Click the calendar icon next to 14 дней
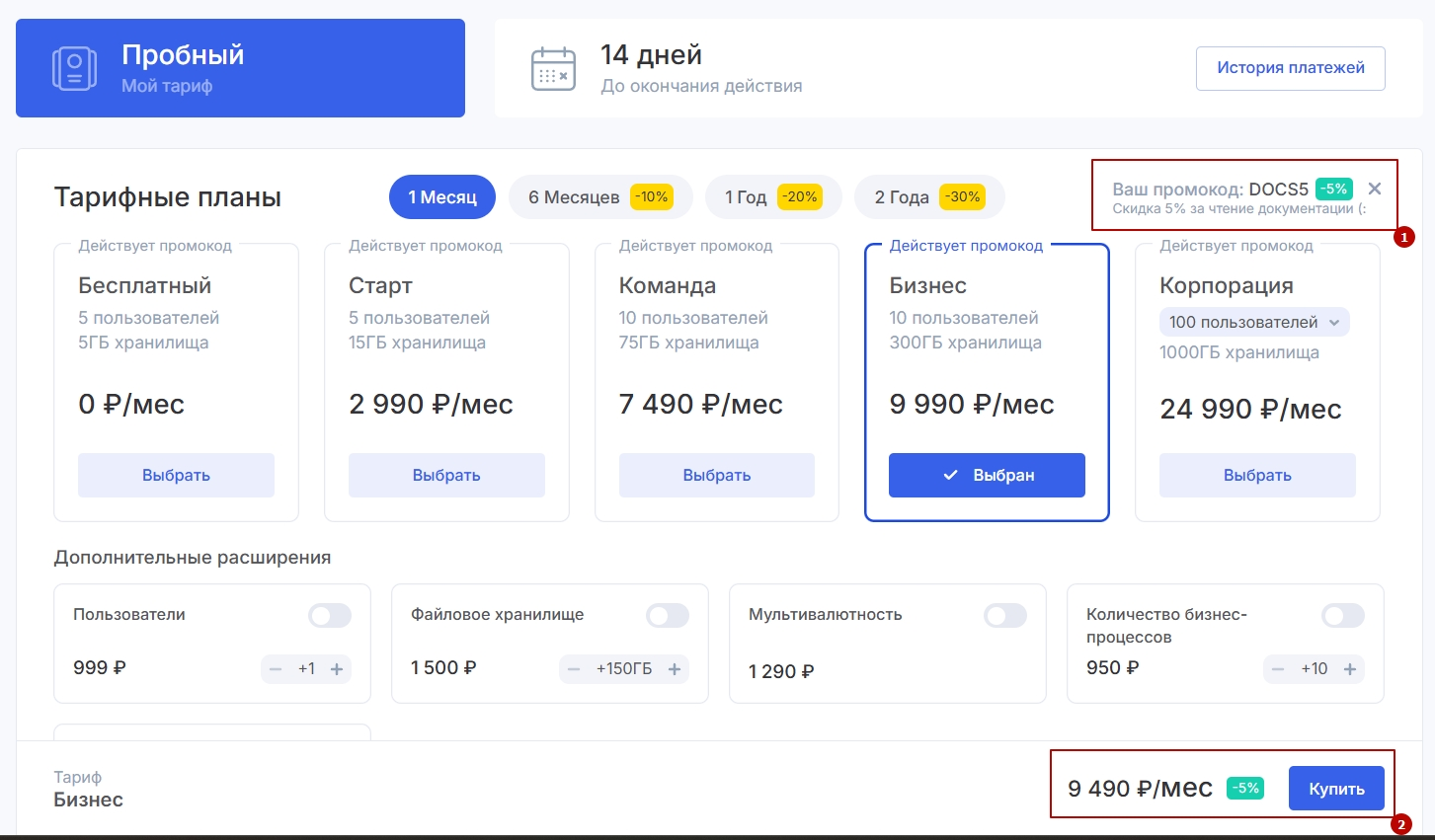This screenshot has width=1435, height=840. click(x=553, y=68)
